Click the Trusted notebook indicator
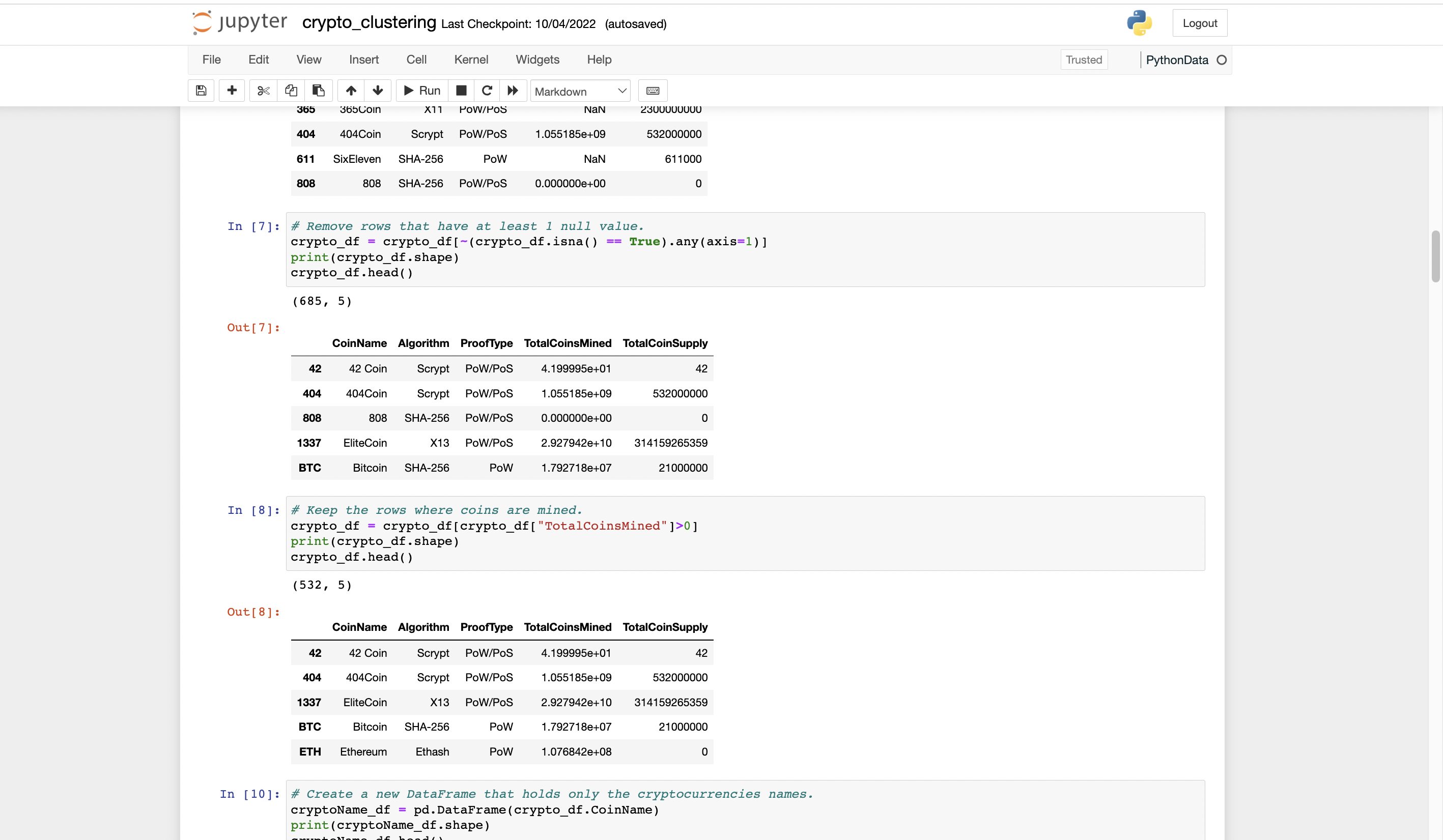Screen dimensions: 1443x840 tap(1083, 60)
